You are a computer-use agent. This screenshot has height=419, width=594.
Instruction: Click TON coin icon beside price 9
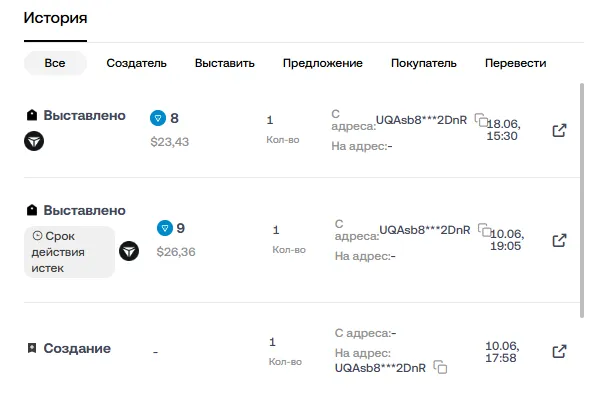pyautogui.click(x=165, y=228)
